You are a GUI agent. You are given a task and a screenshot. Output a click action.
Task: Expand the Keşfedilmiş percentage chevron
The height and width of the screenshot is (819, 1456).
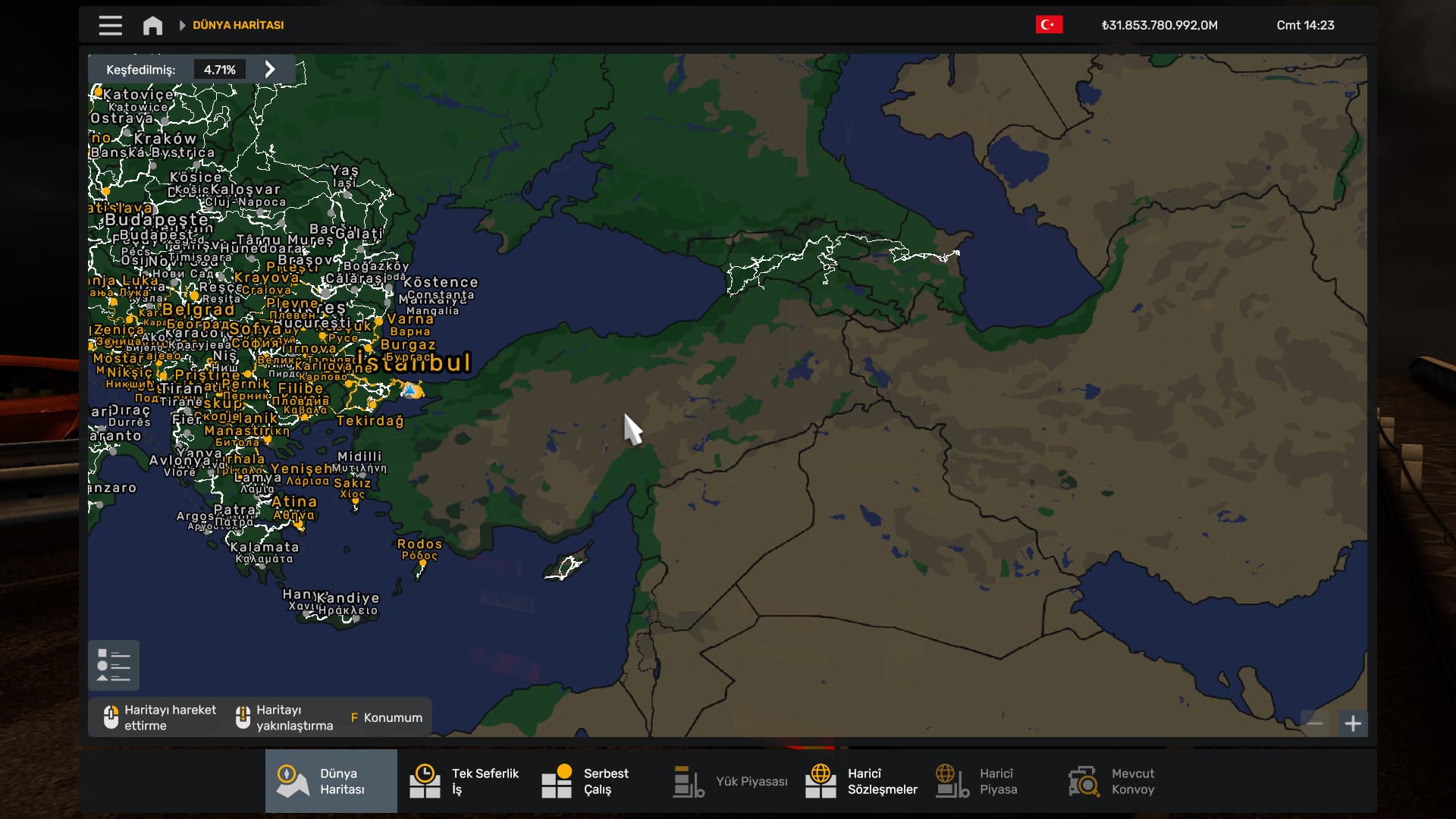[270, 69]
